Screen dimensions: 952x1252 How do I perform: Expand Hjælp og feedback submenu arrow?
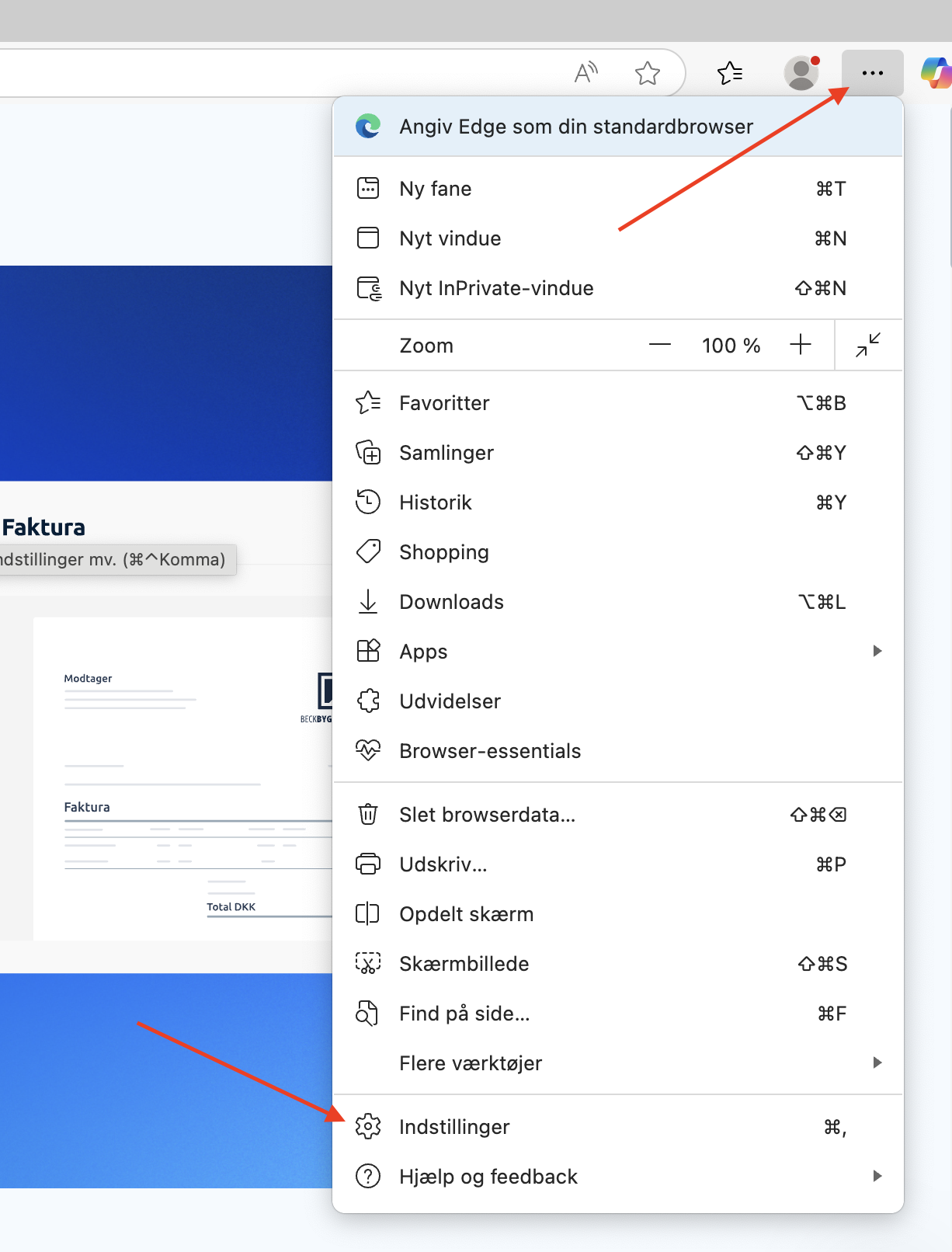(877, 1176)
